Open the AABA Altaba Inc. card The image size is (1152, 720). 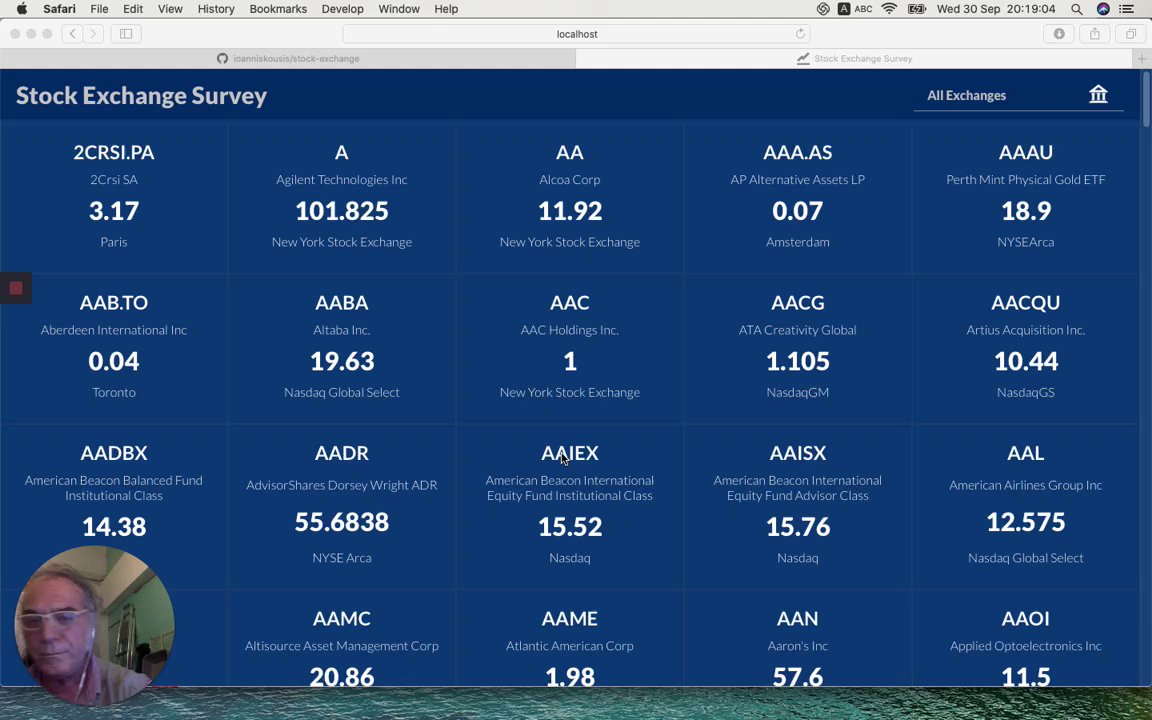[x=342, y=349]
